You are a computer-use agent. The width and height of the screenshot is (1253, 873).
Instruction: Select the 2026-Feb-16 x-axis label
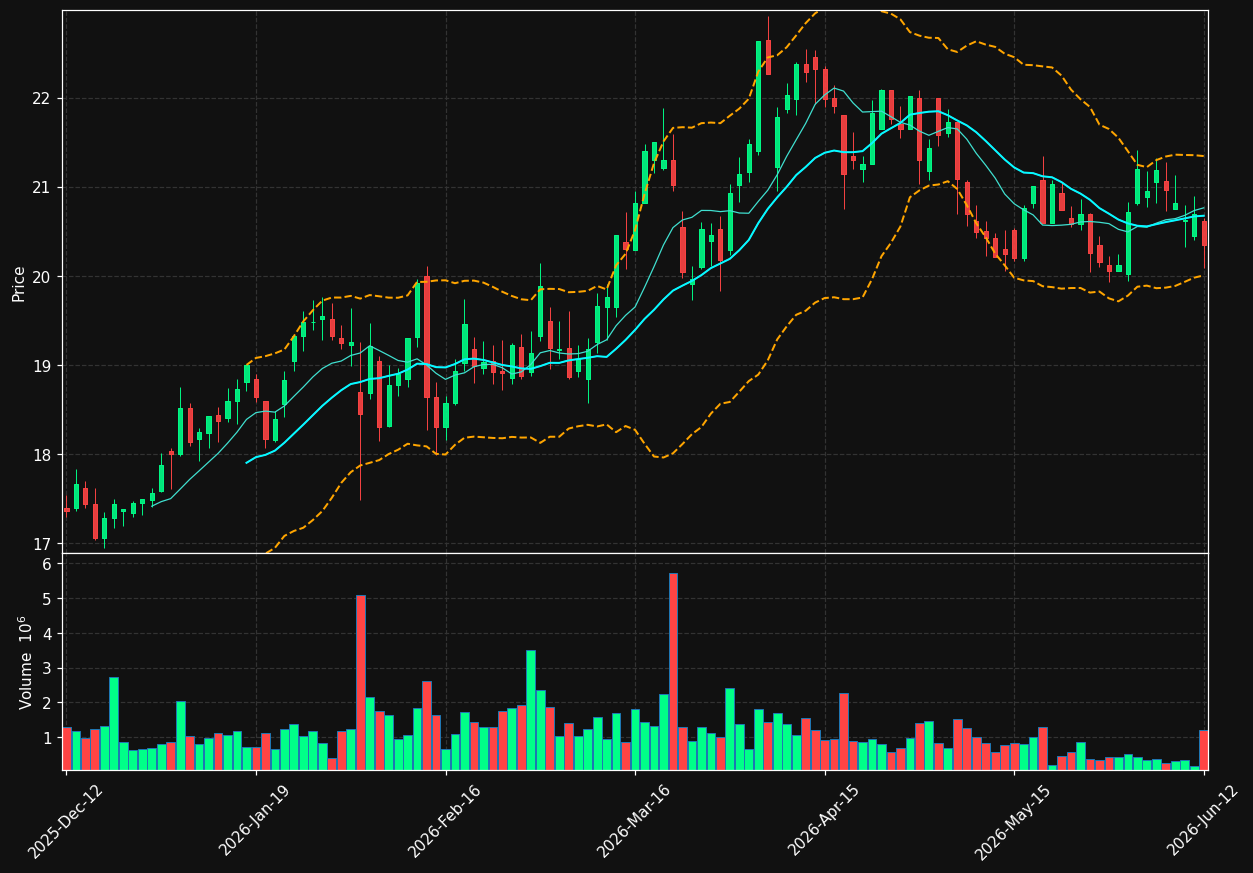coord(445,821)
